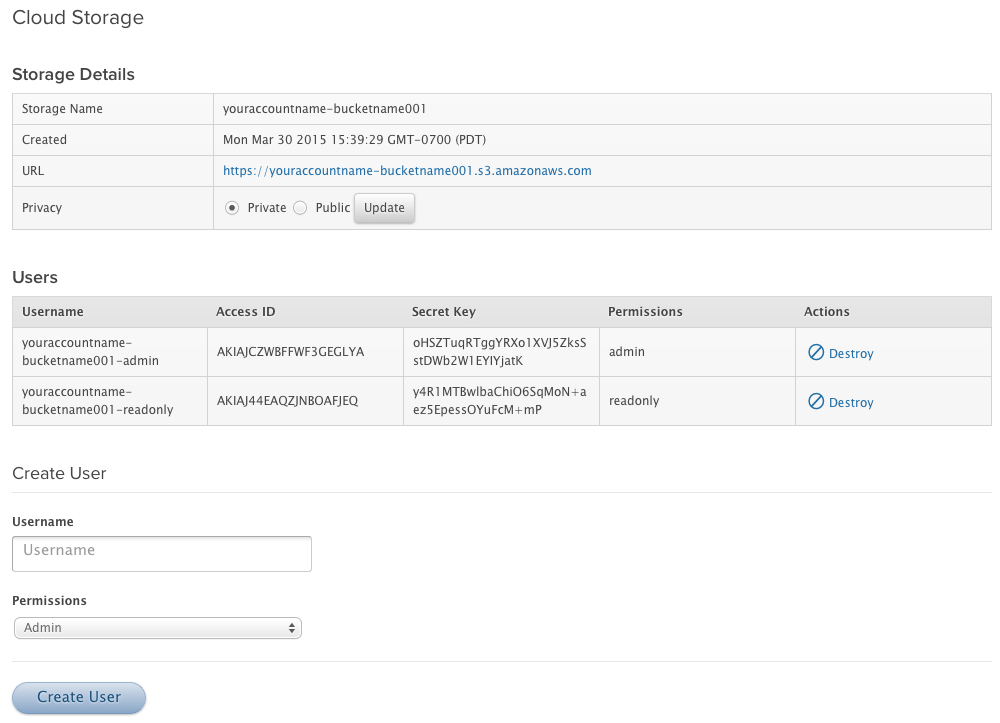Focus the Username input field
Image resolution: width=1000 pixels, height=723 pixels.
pyautogui.click(x=162, y=553)
